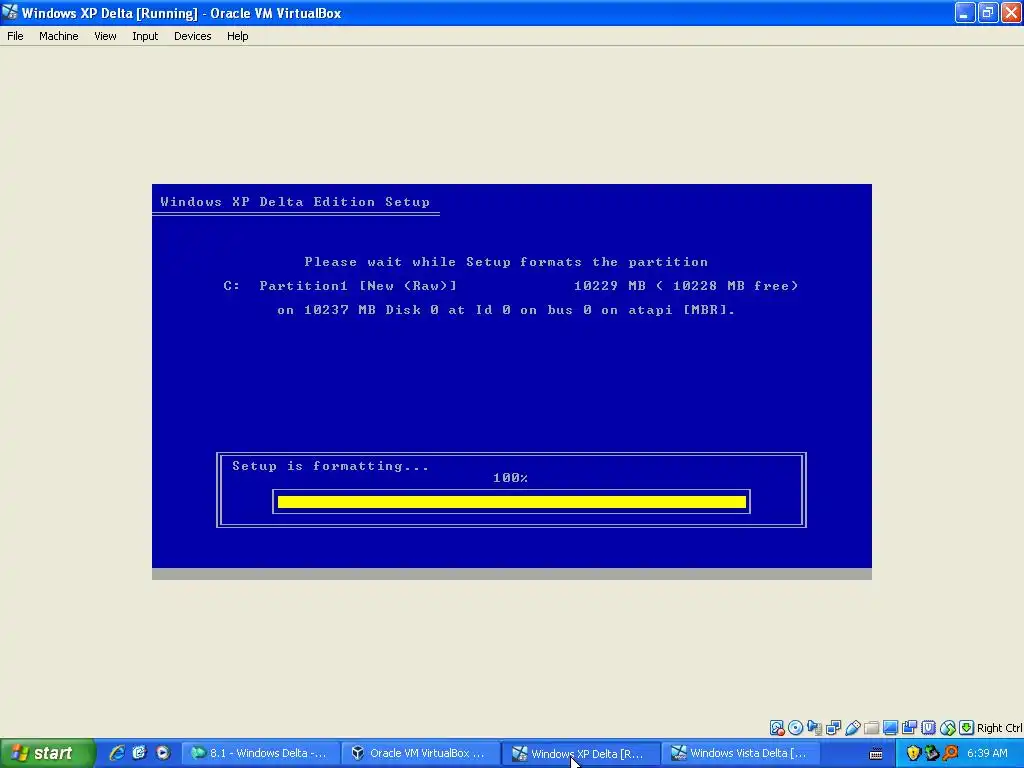
Task: Launch Outlook Express from Quick Launch
Action: click(139, 753)
